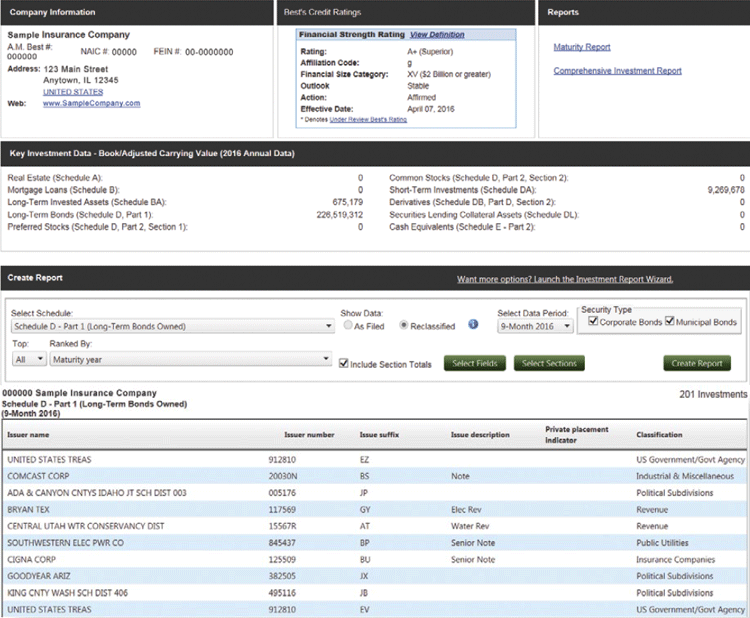Click Public Utilities classification cell

[x=662, y=543]
